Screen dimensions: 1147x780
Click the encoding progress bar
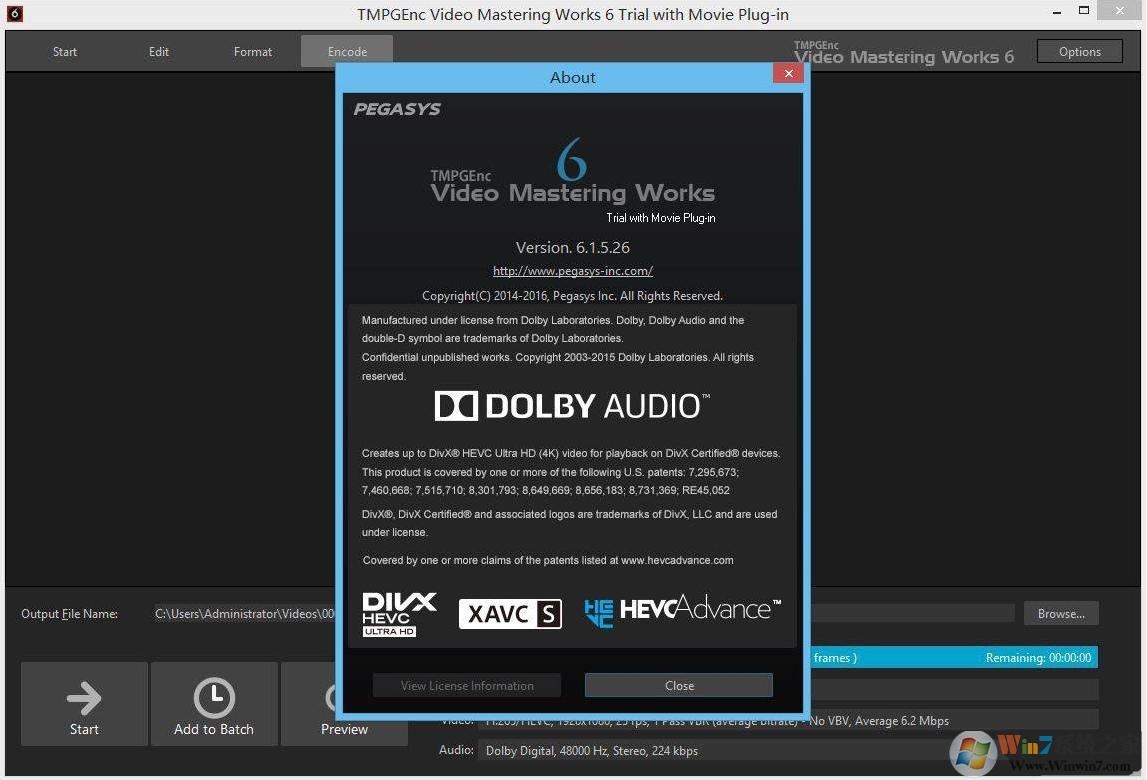coord(950,658)
